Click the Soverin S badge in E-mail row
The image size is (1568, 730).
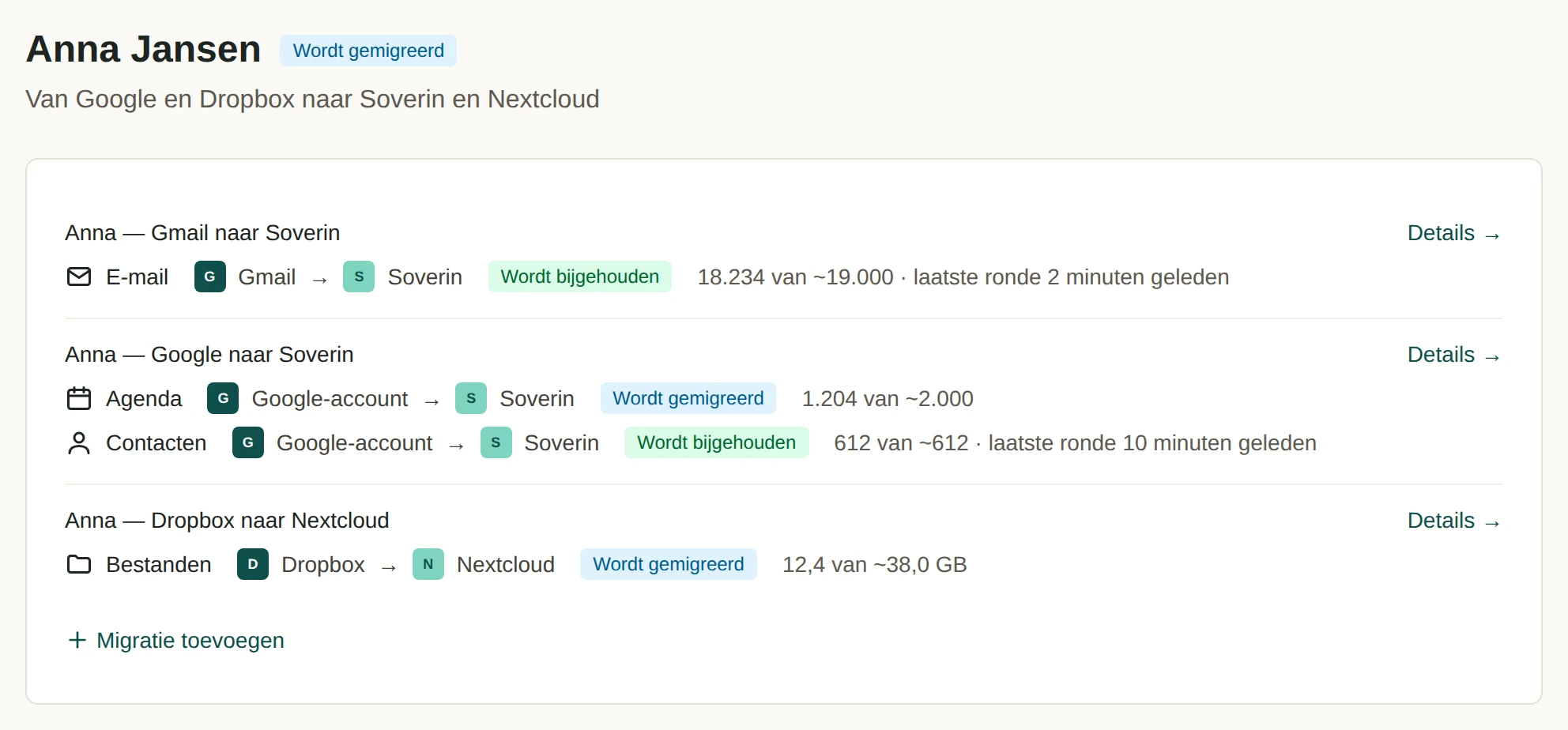point(359,277)
